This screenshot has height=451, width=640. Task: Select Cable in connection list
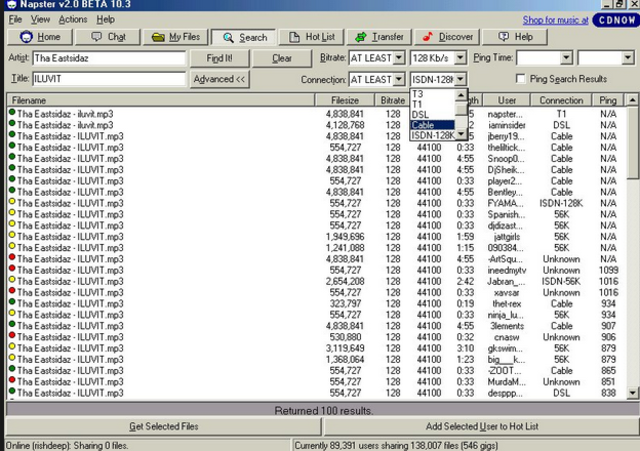(x=432, y=125)
